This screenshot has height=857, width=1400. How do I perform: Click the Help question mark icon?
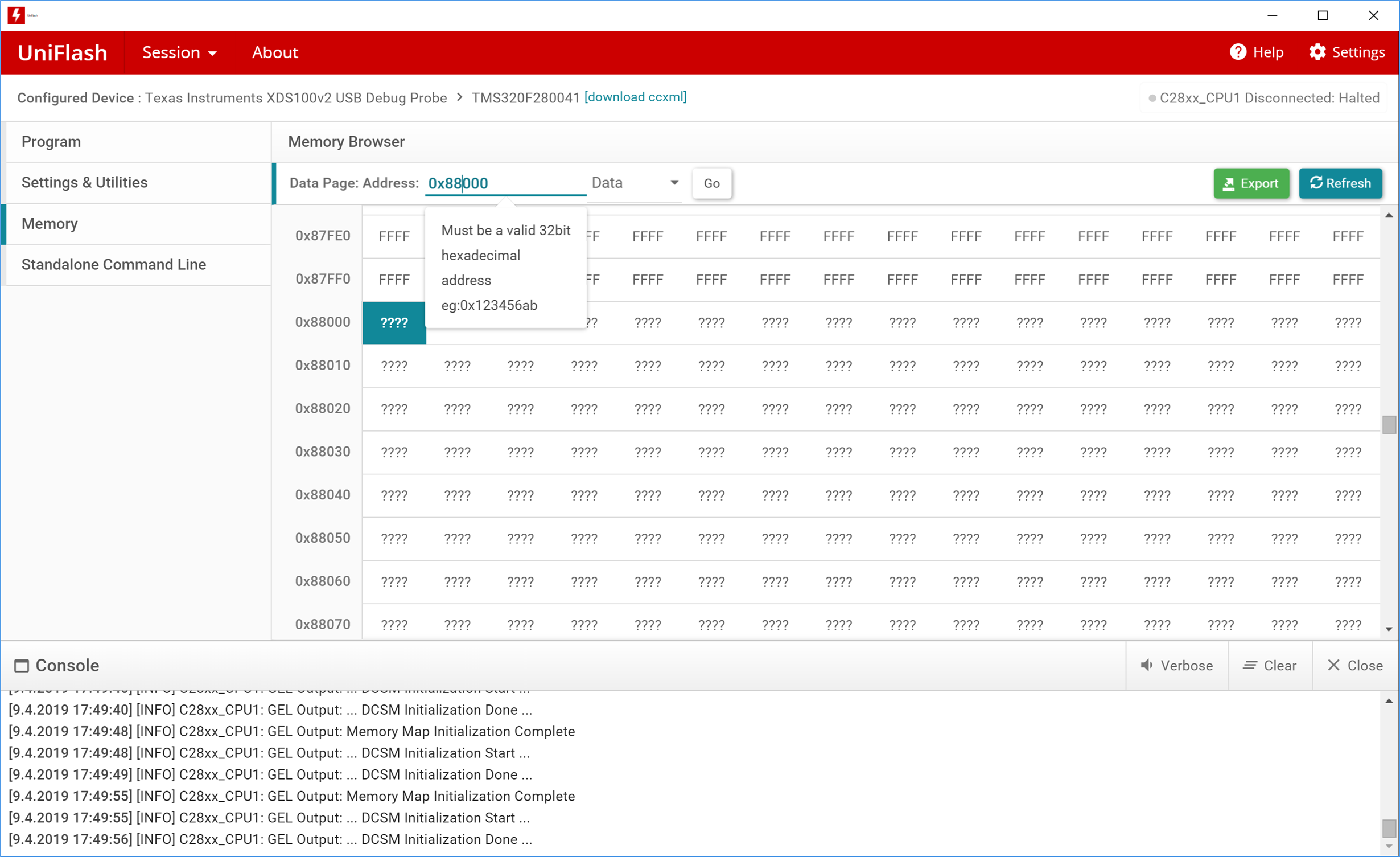tap(1238, 52)
